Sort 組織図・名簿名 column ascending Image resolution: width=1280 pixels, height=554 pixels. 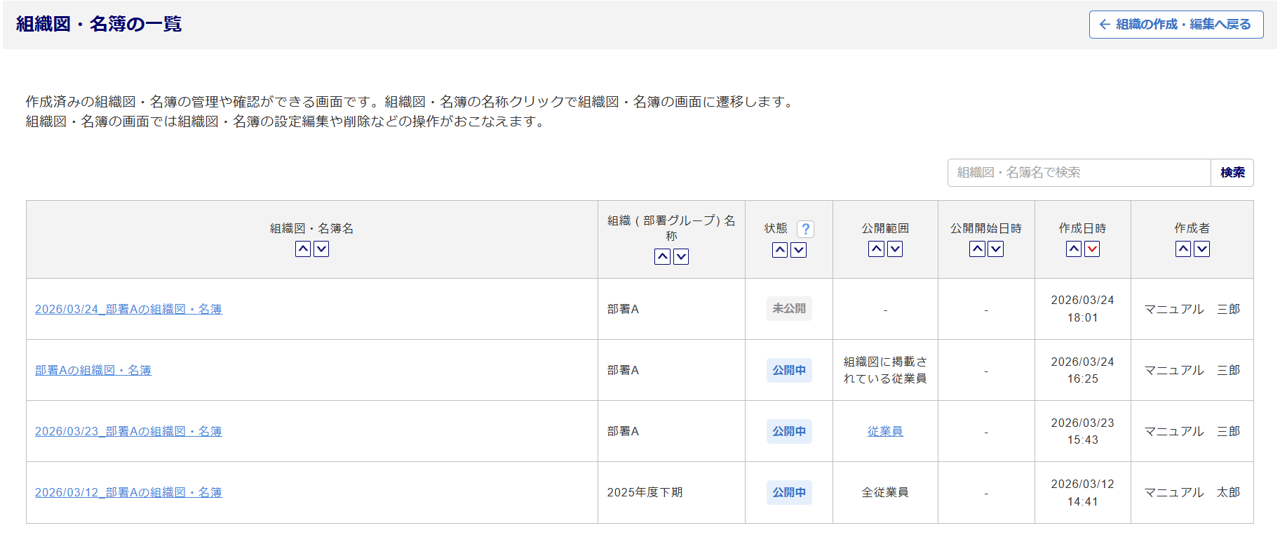click(303, 249)
